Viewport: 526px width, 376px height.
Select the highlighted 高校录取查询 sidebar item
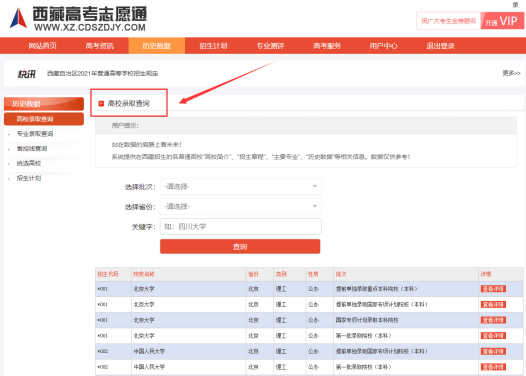click(44, 119)
